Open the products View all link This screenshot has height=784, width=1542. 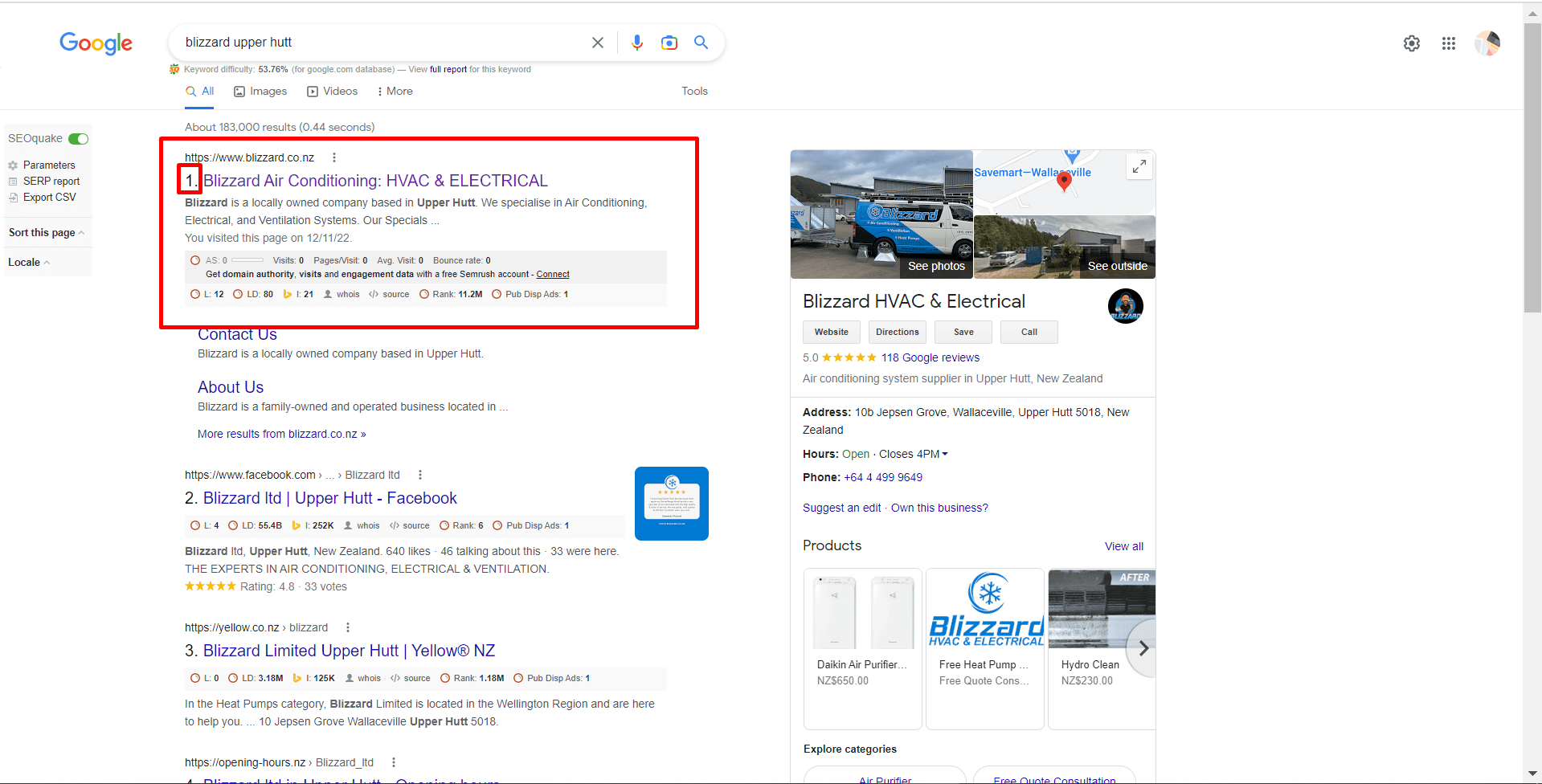tap(1124, 547)
